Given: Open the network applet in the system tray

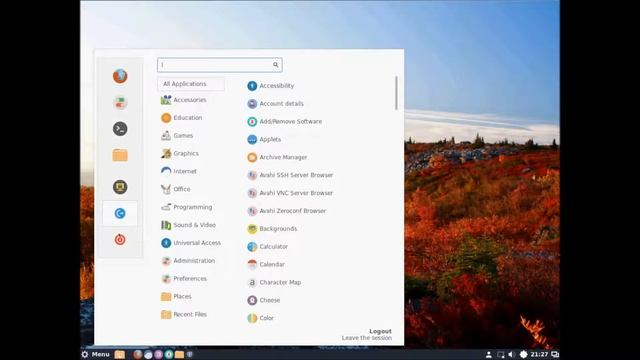Looking at the screenshot, I should coord(500,354).
